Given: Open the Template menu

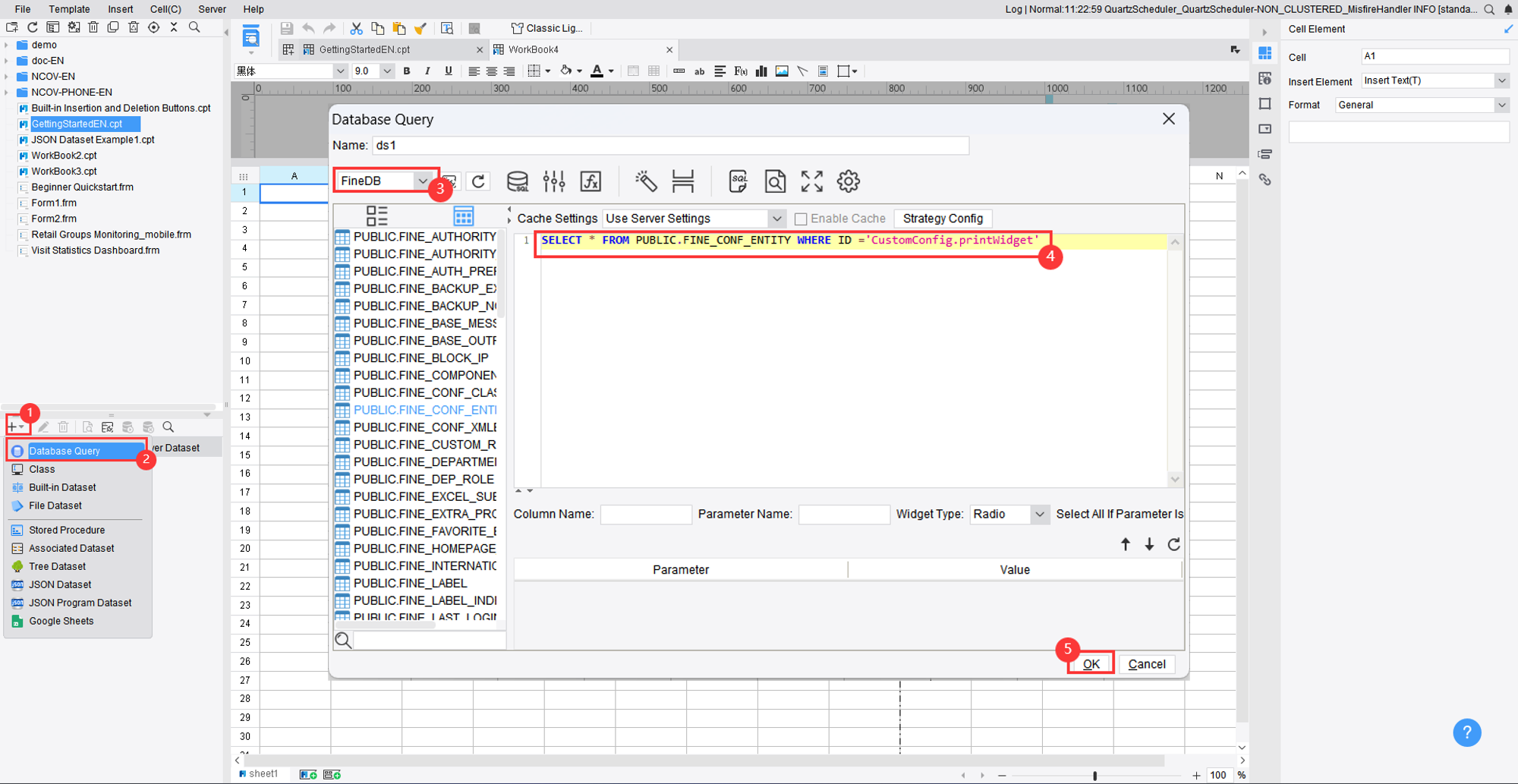Looking at the screenshot, I should 69,9.
